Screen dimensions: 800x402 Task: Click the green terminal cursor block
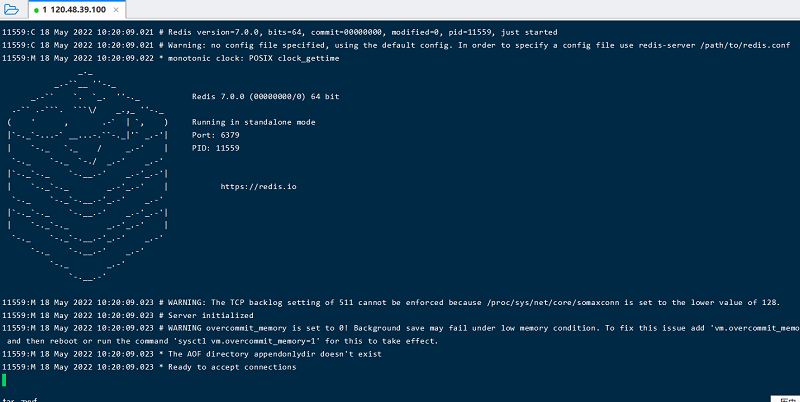pos(4,380)
